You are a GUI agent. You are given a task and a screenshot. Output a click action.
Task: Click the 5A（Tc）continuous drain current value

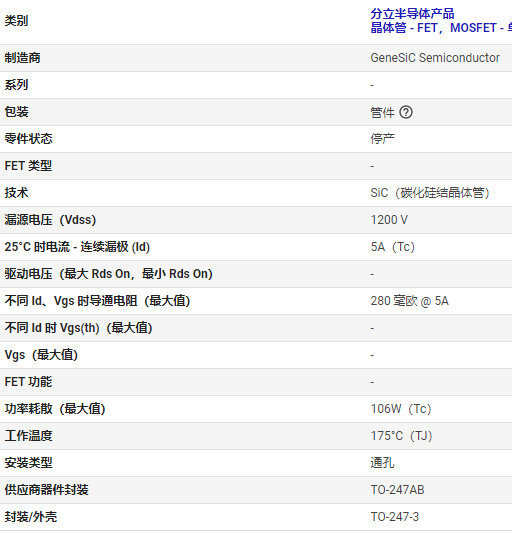tap(393, 247)
